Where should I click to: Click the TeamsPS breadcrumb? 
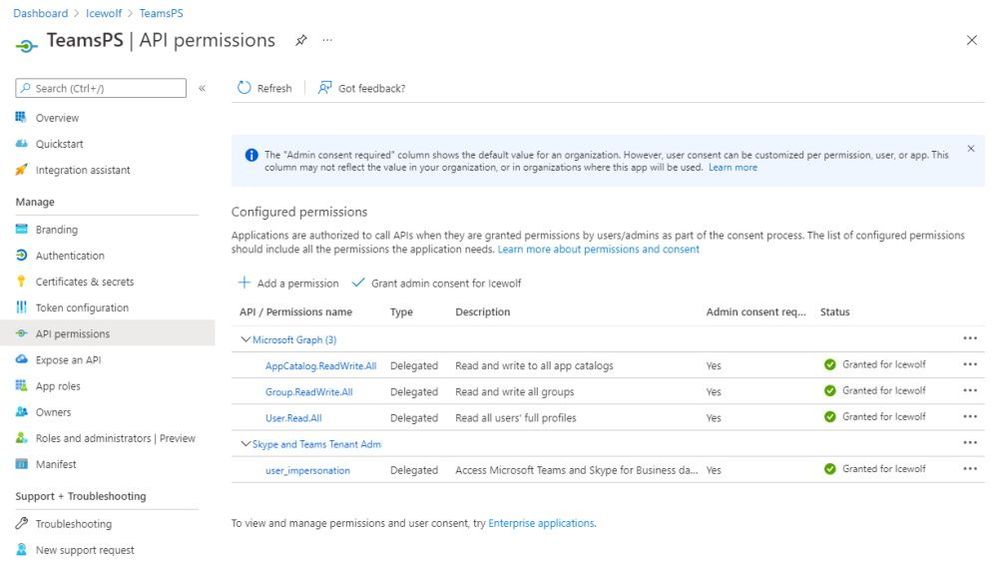pos(161,13)
